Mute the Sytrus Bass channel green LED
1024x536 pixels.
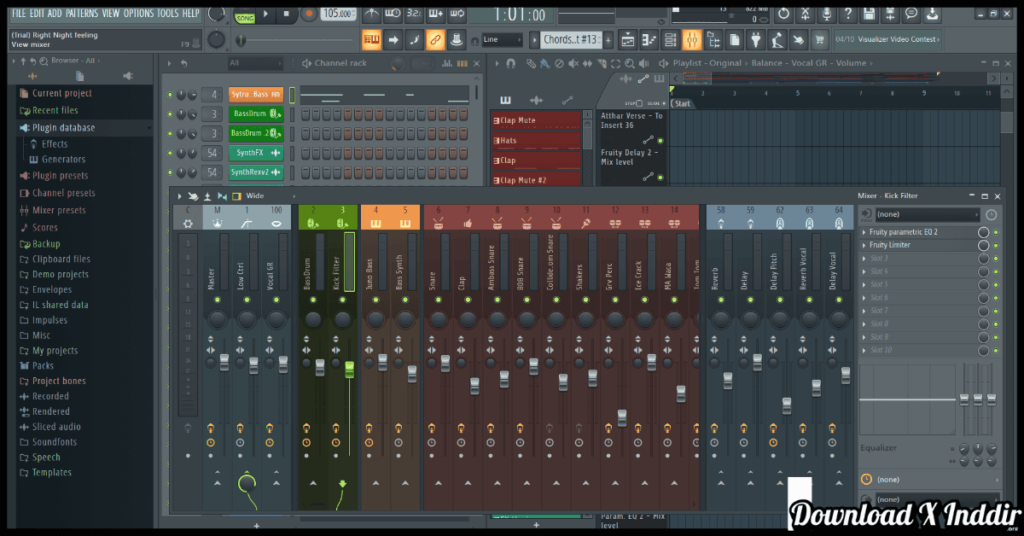170,95
